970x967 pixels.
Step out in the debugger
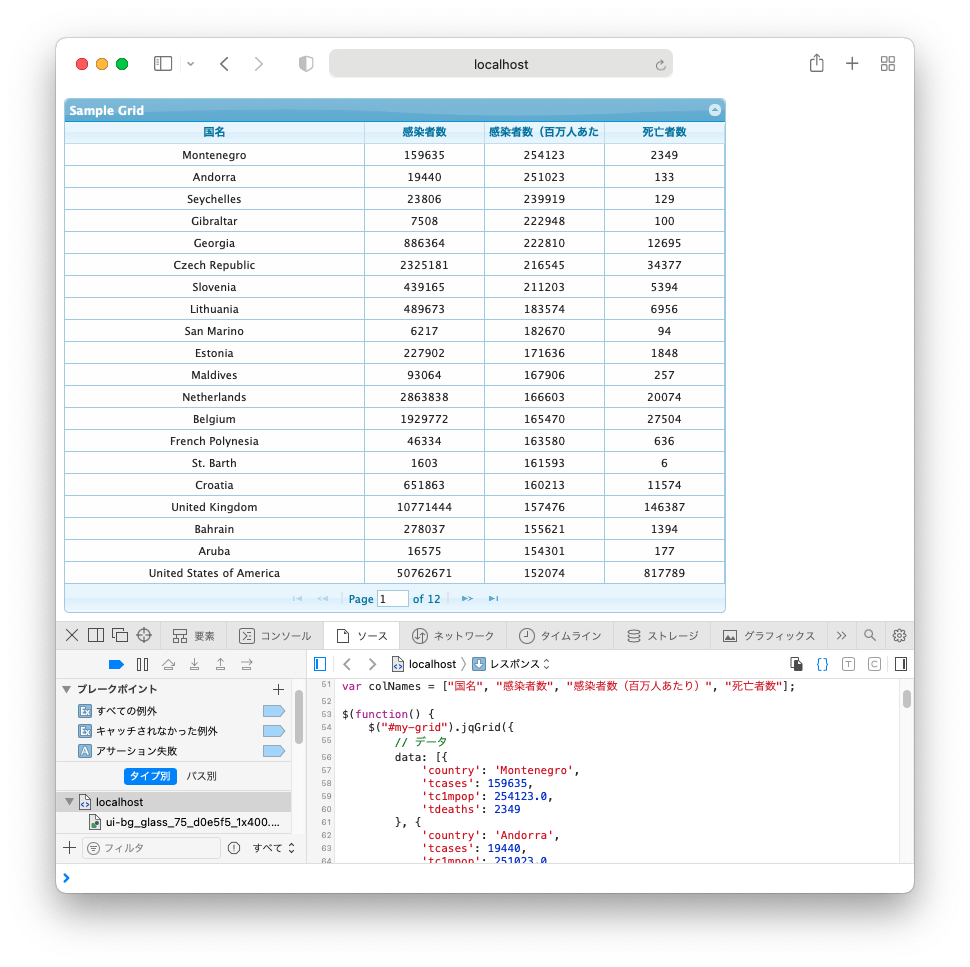point(220,664)
